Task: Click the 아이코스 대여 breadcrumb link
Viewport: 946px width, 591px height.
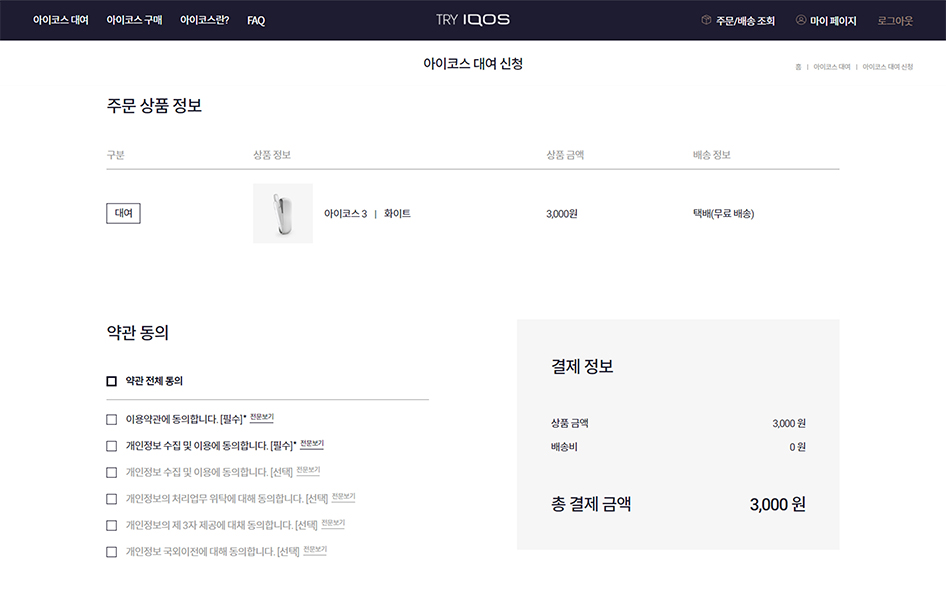Action: click(831, 67)
